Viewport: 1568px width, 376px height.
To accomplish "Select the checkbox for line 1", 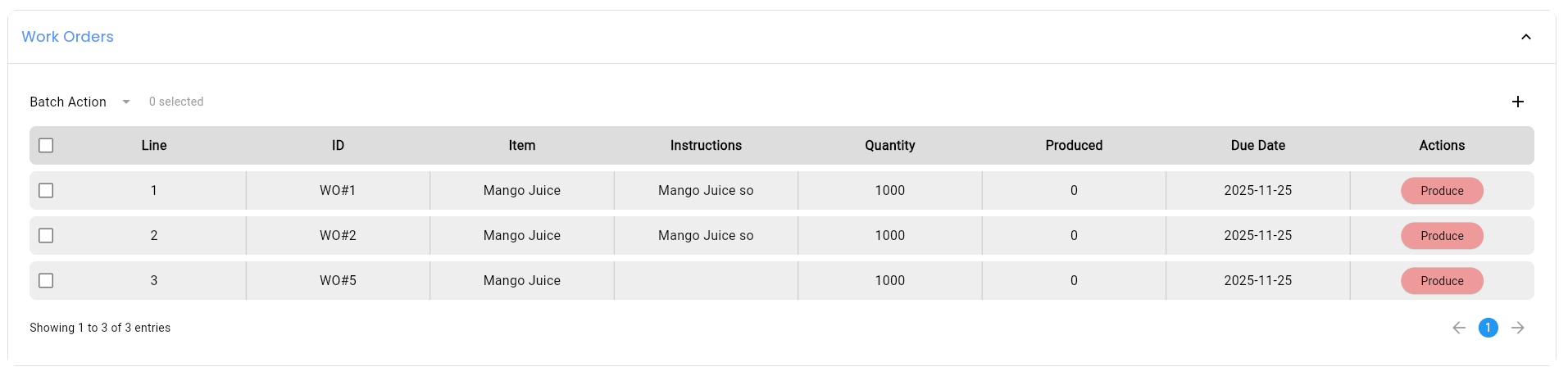I will 46,190.
